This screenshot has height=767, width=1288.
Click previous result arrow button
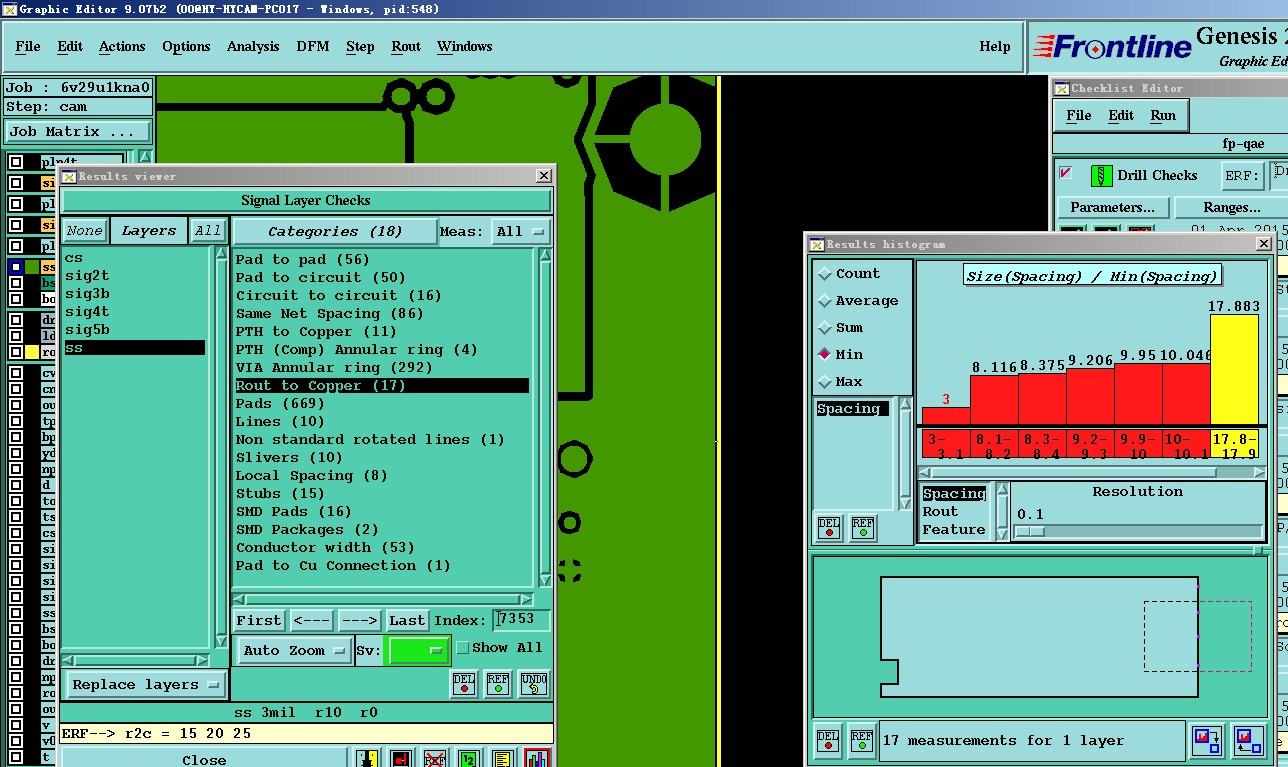click(x=312, y=621)
